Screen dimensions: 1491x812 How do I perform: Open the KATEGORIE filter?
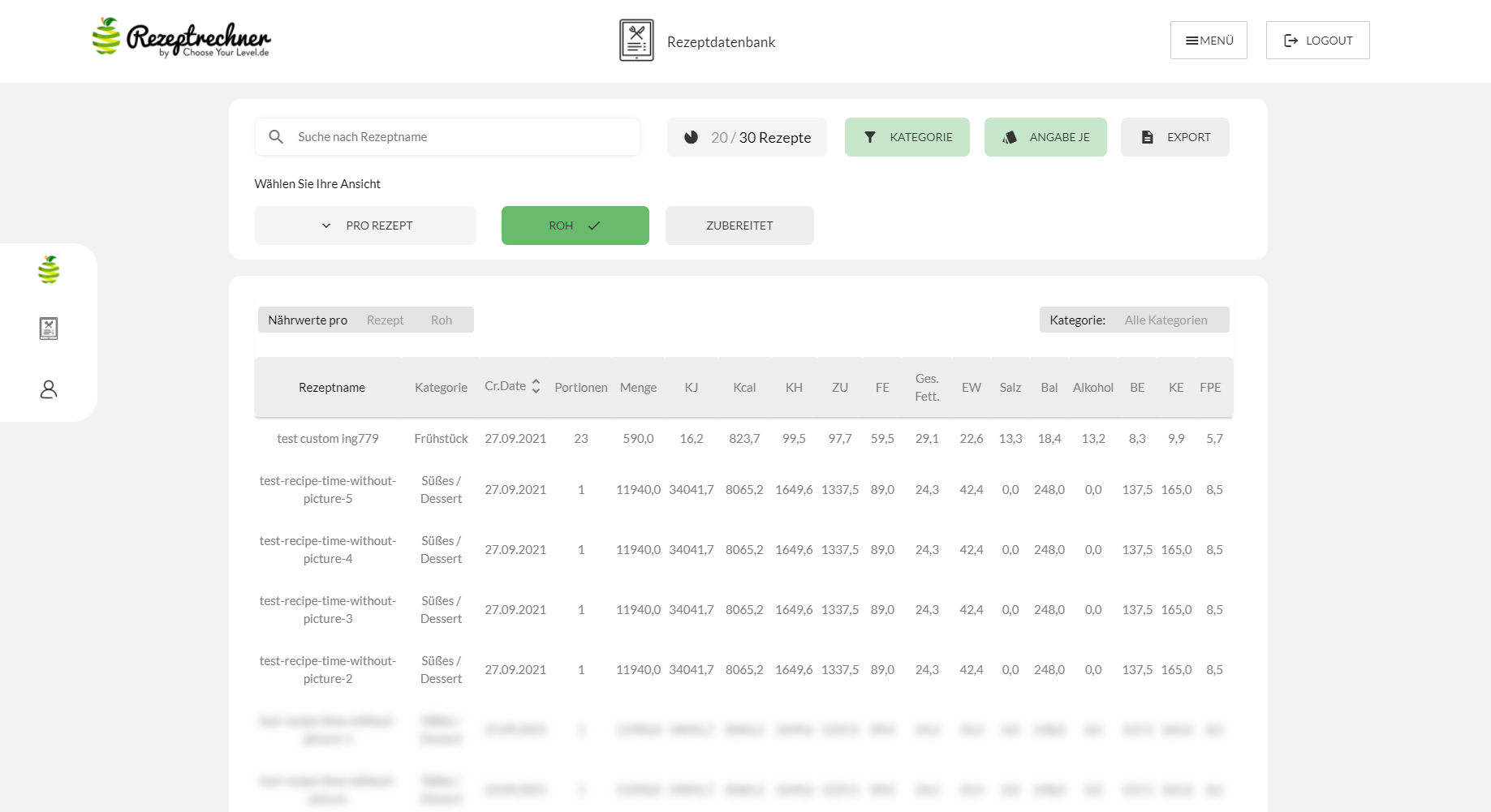(907, 137)
